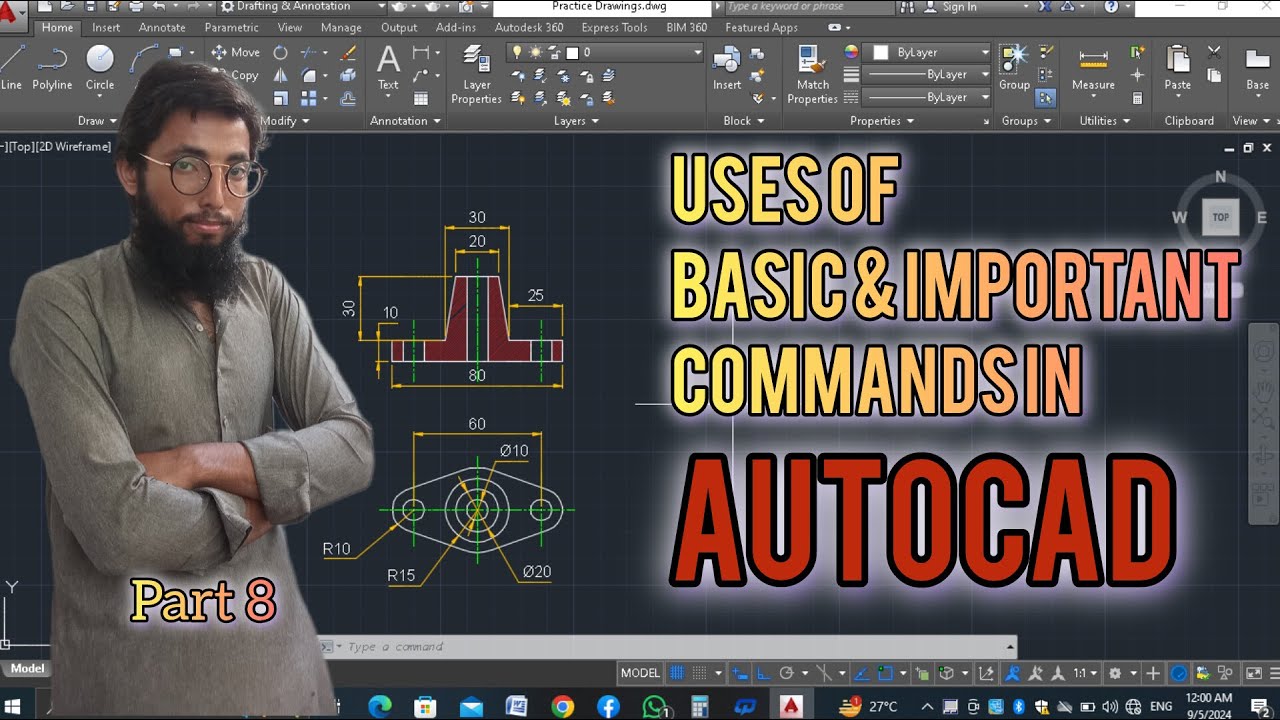1280x720 pixels.
Task: Switch to the Home ribbon tab
Action: click(57, 28)
